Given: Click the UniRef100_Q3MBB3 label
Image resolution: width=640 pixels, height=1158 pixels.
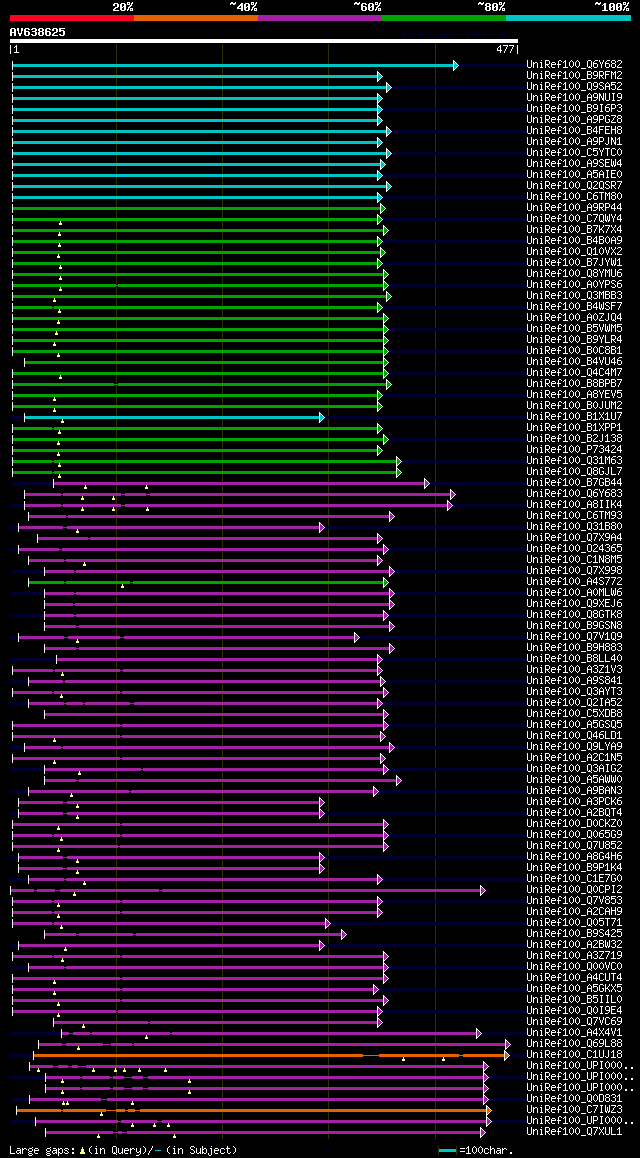Looking at the screenshot, I should (574, 296).
